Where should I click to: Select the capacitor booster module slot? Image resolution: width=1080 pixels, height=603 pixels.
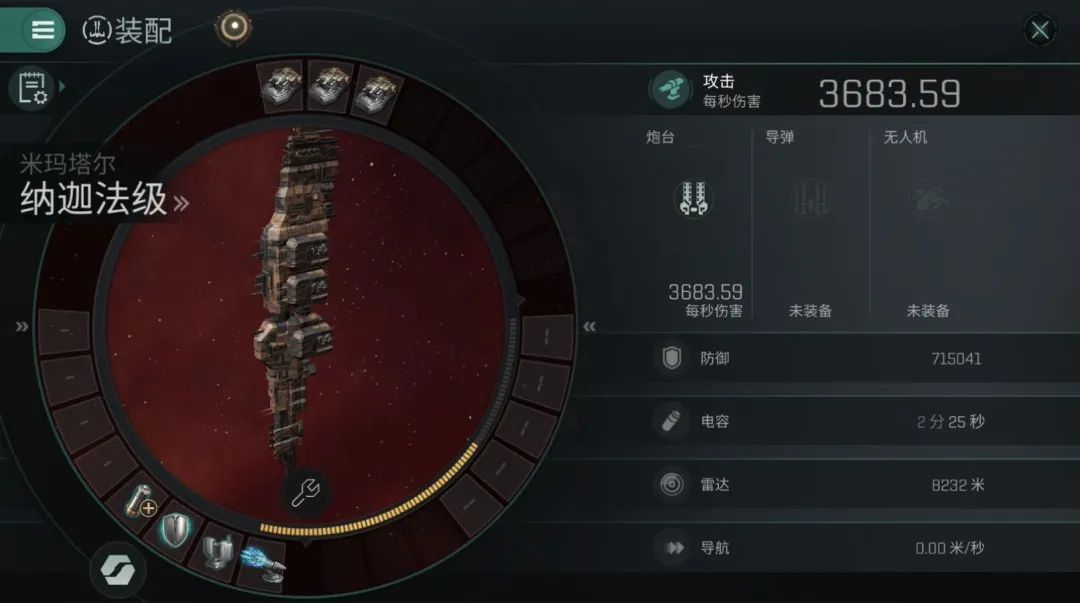pyautogui.click(x=139, y=500)
